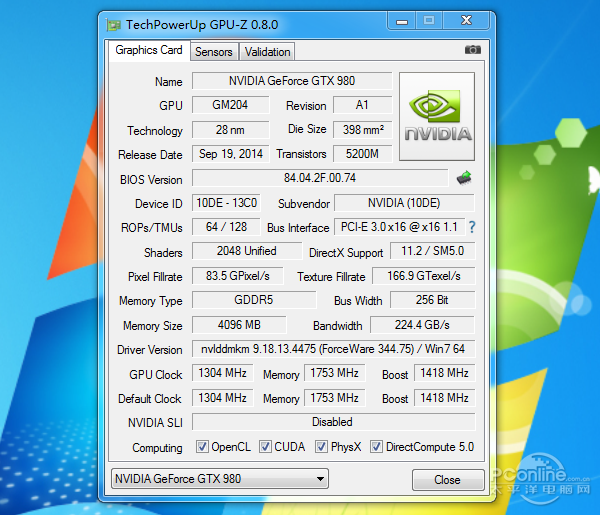
Task: Switch to the Validation tab
Action: pos(267,52)
